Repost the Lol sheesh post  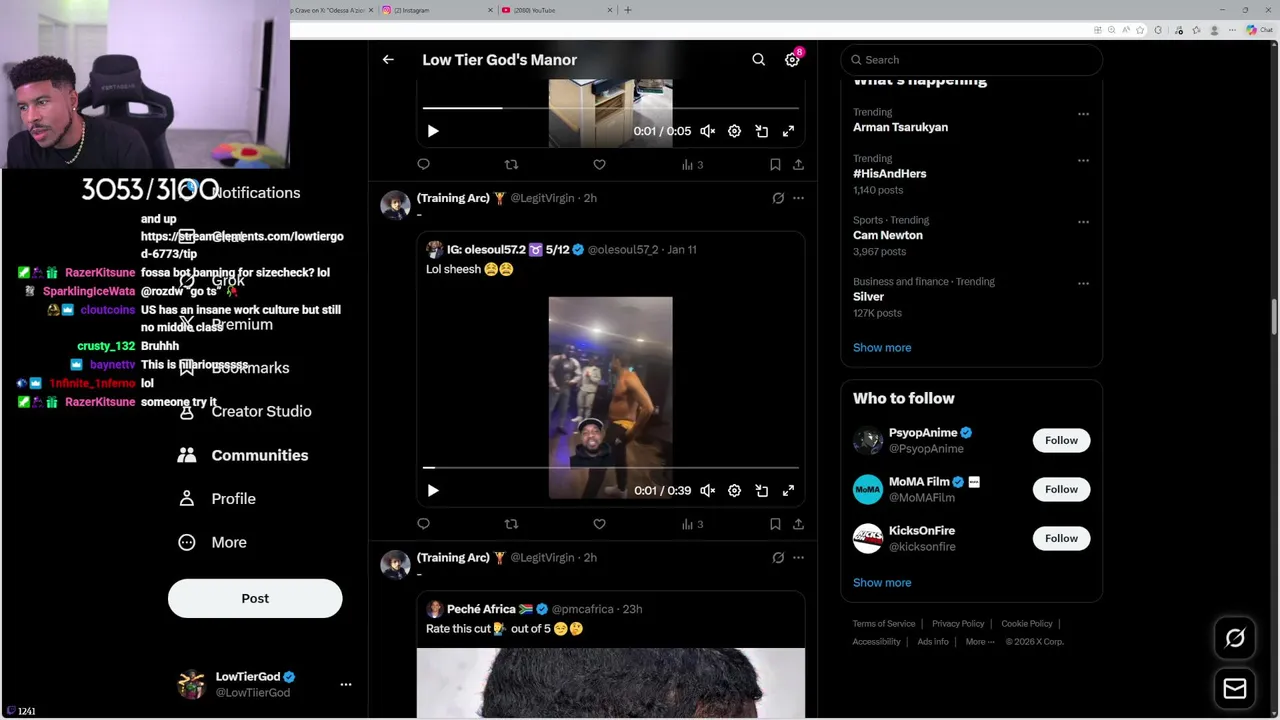click(x=511, y=524)
